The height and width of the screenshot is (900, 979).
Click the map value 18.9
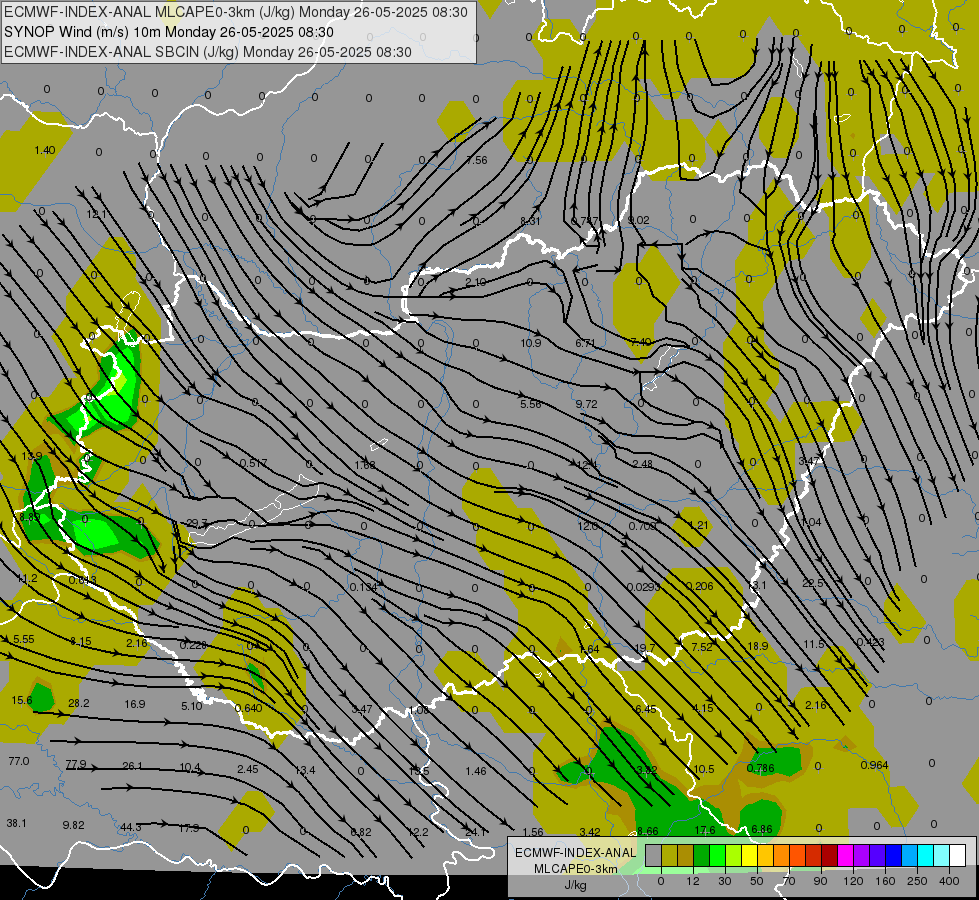[757, 646]
